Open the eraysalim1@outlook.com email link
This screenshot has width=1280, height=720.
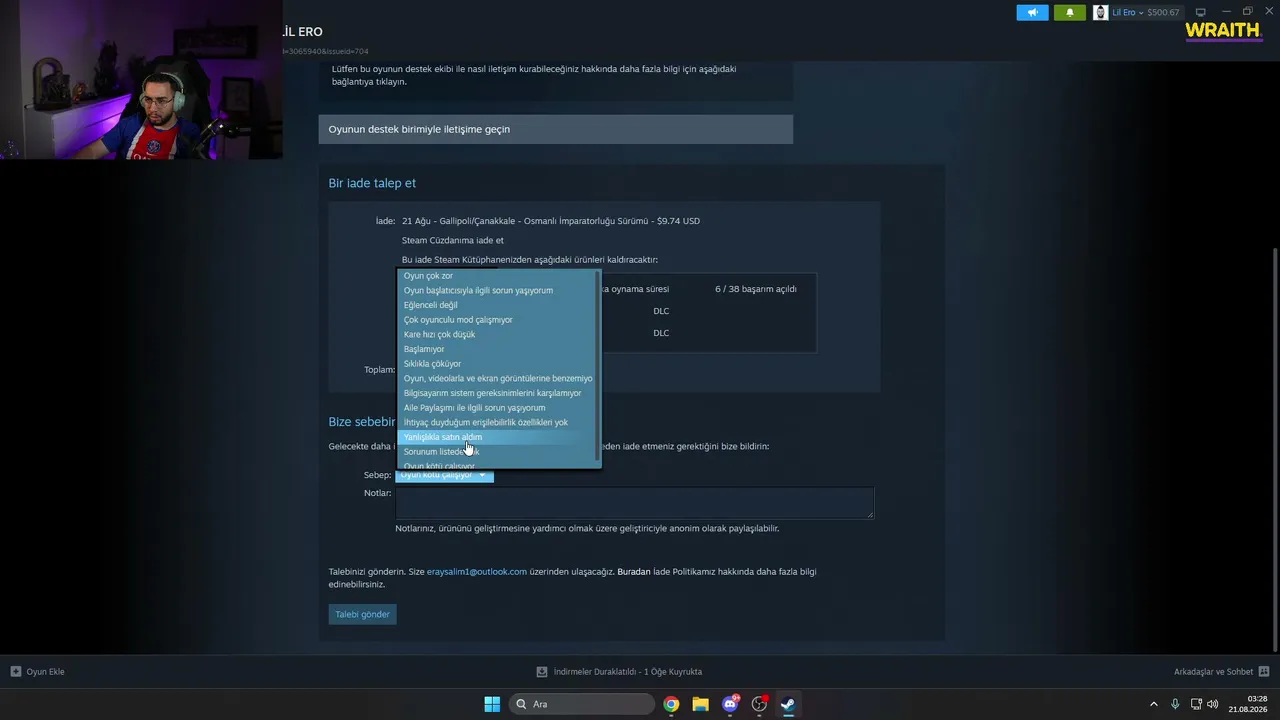point(477,572)
